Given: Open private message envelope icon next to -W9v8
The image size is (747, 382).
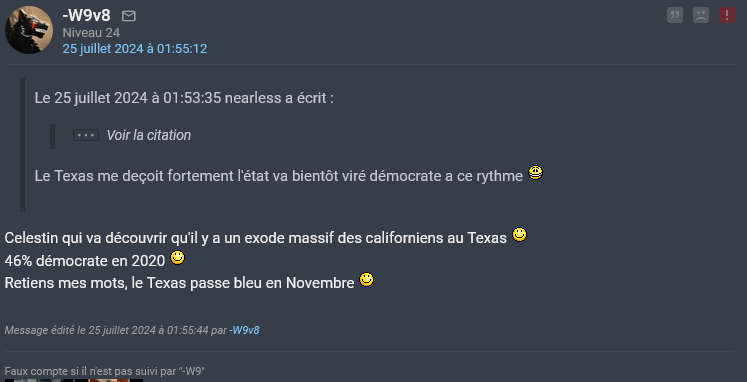Looking at the screenshot, I should 129,17.
